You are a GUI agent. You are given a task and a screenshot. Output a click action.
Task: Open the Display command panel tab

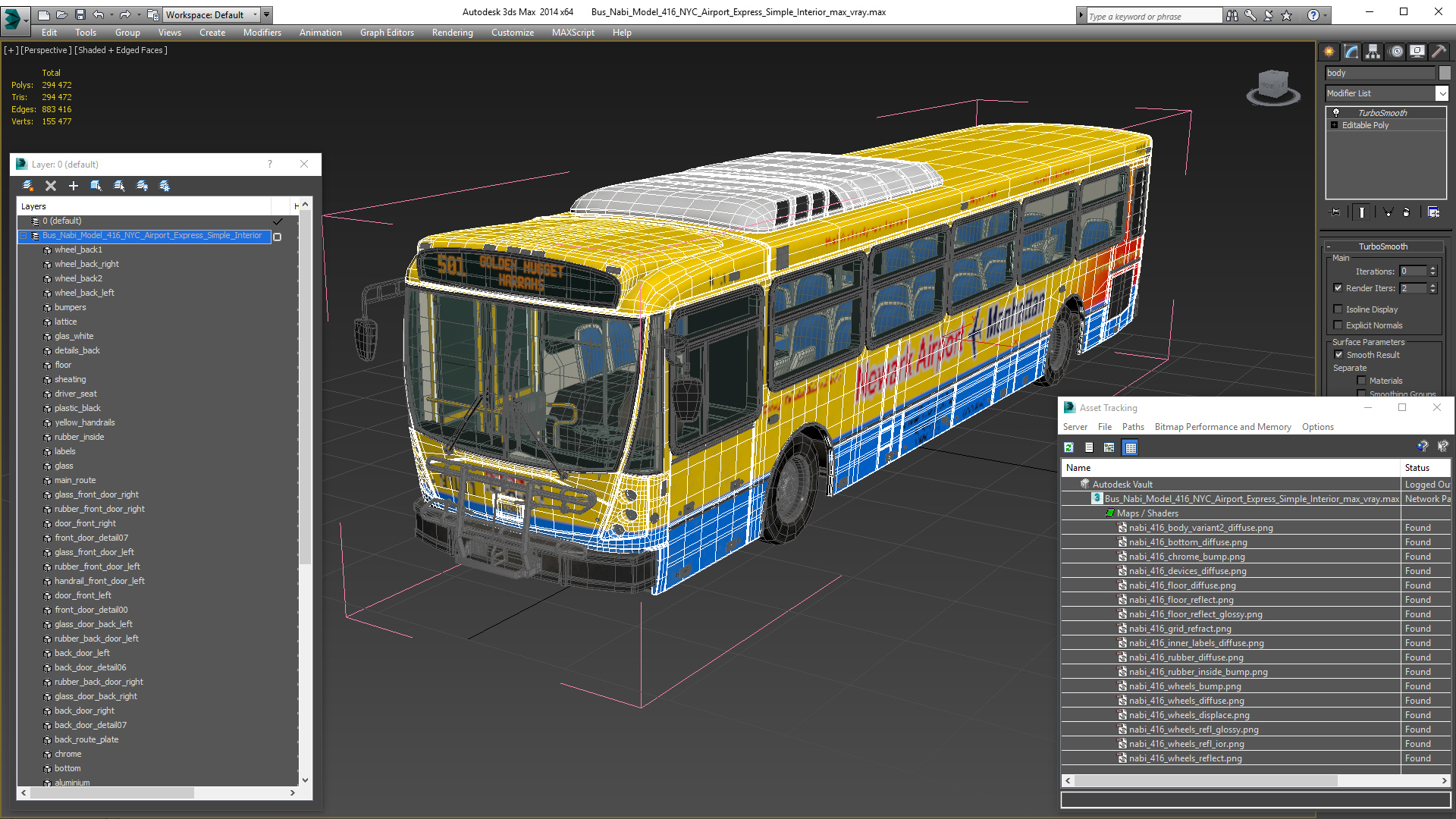coord(1417,52)
